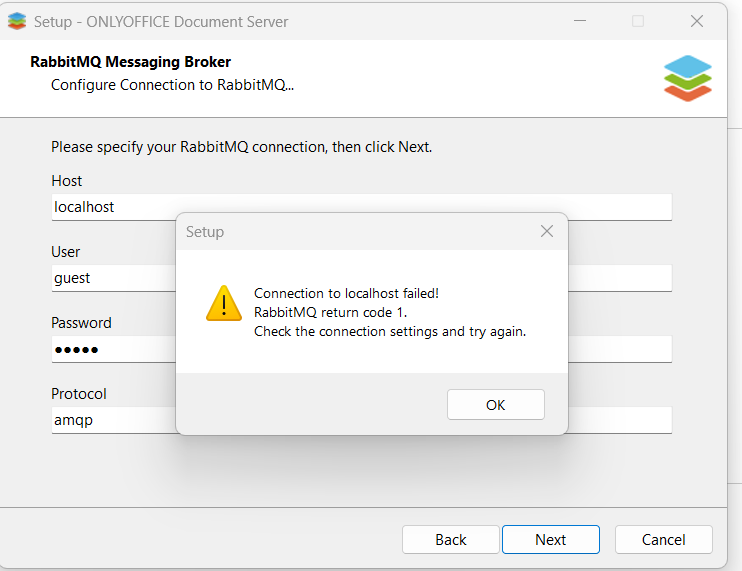742x571 pixels.
Task: Go Back to the previous setup step
Action: coord(450,539)
